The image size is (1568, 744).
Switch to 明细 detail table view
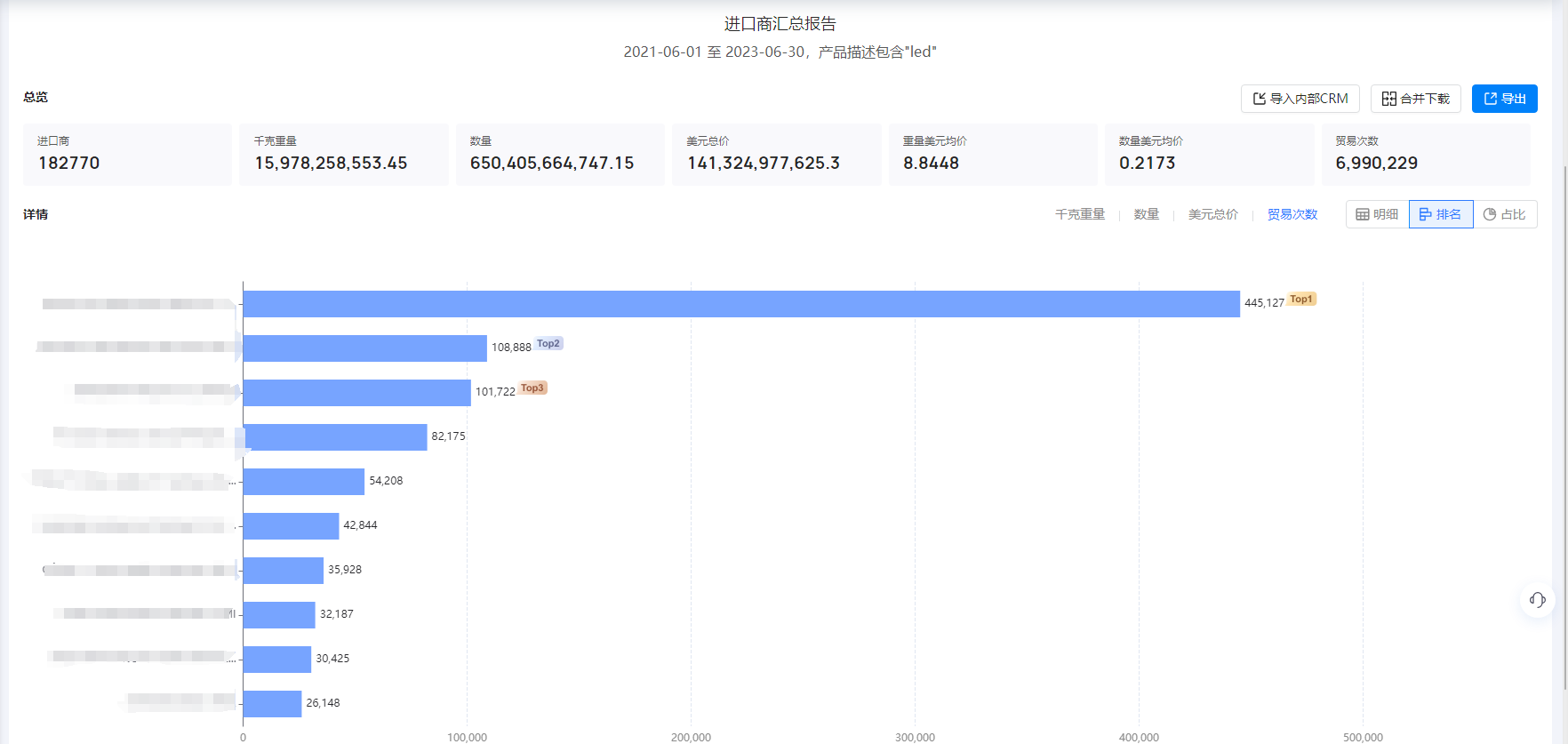[1377, 214]
